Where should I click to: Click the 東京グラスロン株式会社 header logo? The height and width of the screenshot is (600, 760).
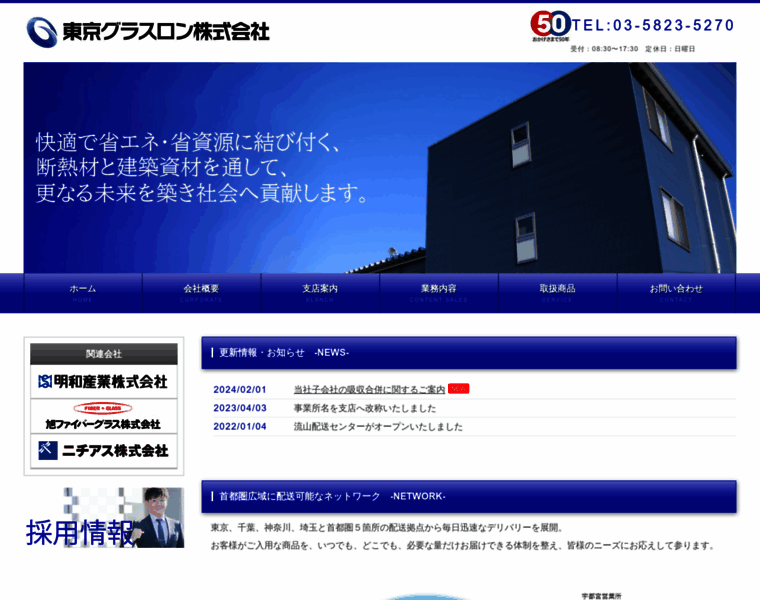tap(148, 32)
